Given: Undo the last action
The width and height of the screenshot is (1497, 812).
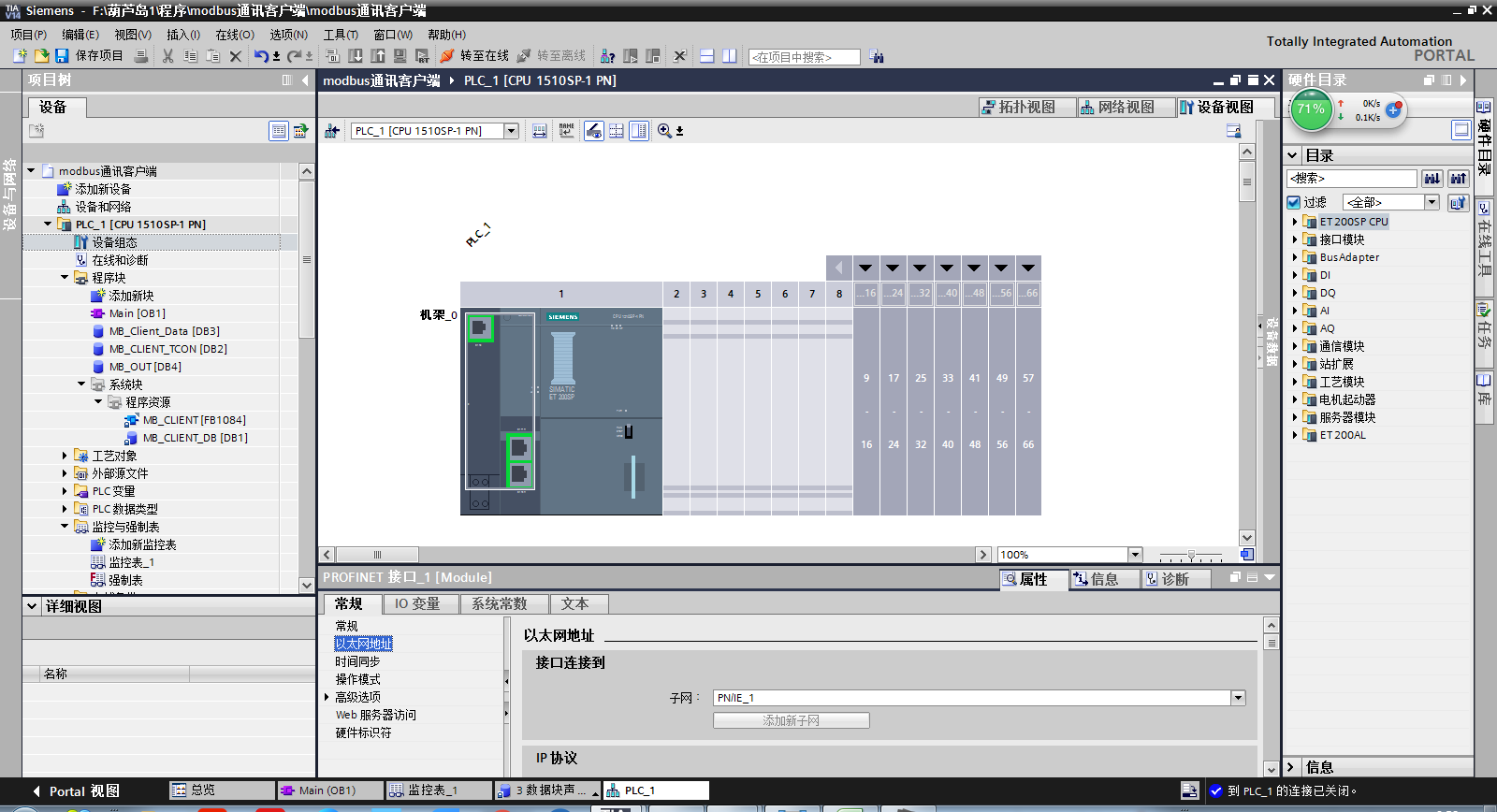Looking at the screenshot, I should [261, 56].
